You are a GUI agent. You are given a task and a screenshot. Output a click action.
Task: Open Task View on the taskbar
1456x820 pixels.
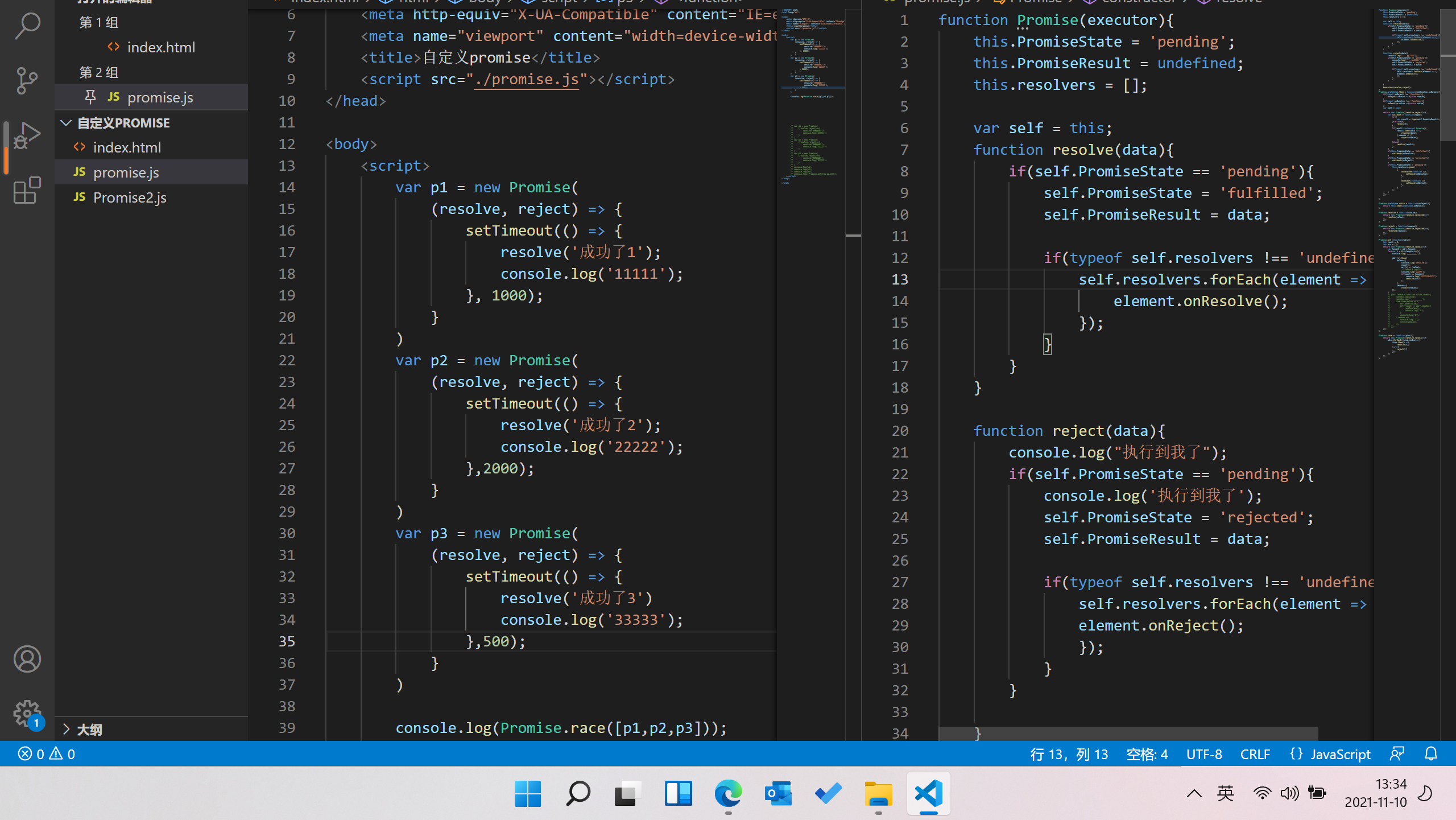[x=628, y=793]
